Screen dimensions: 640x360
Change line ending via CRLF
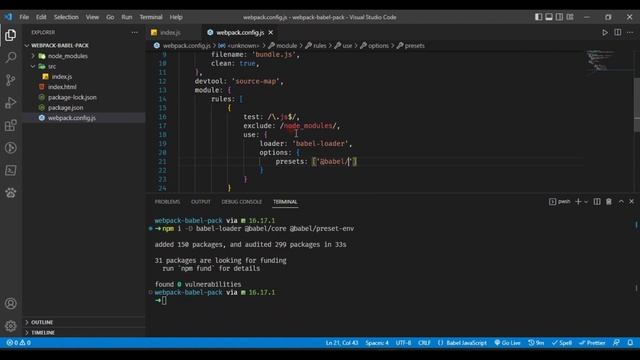pyautogui.click(x=424, y=343)
